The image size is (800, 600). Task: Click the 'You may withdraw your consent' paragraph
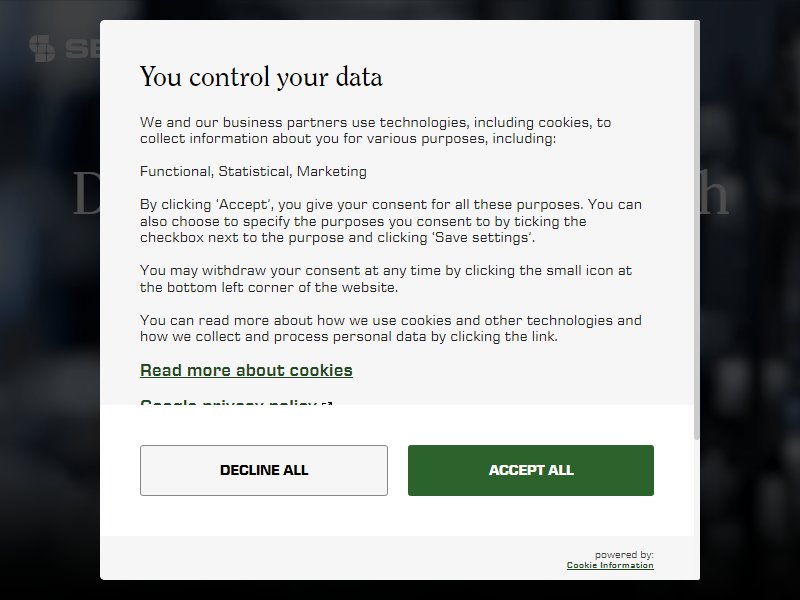pos(386,279)
